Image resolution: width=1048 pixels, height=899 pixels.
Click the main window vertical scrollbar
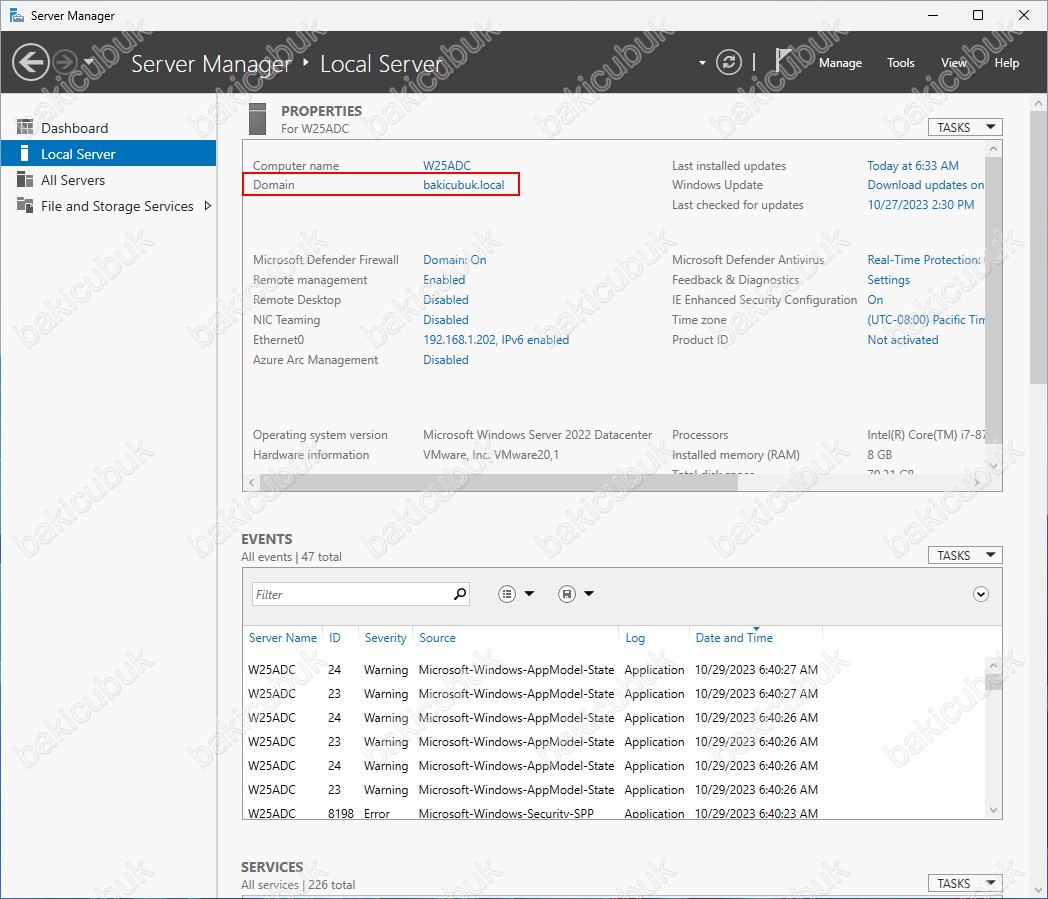tap(1039, 247)
